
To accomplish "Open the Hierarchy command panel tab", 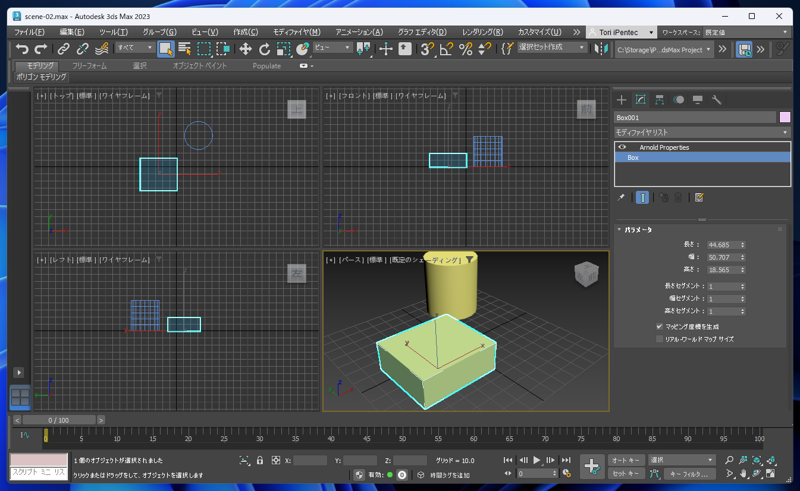I will click(x=659, y=100).
